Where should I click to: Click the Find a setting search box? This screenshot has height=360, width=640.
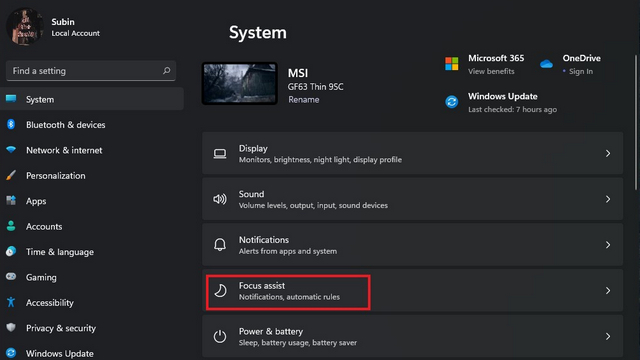pyautogui.click(x=91, y=71)
